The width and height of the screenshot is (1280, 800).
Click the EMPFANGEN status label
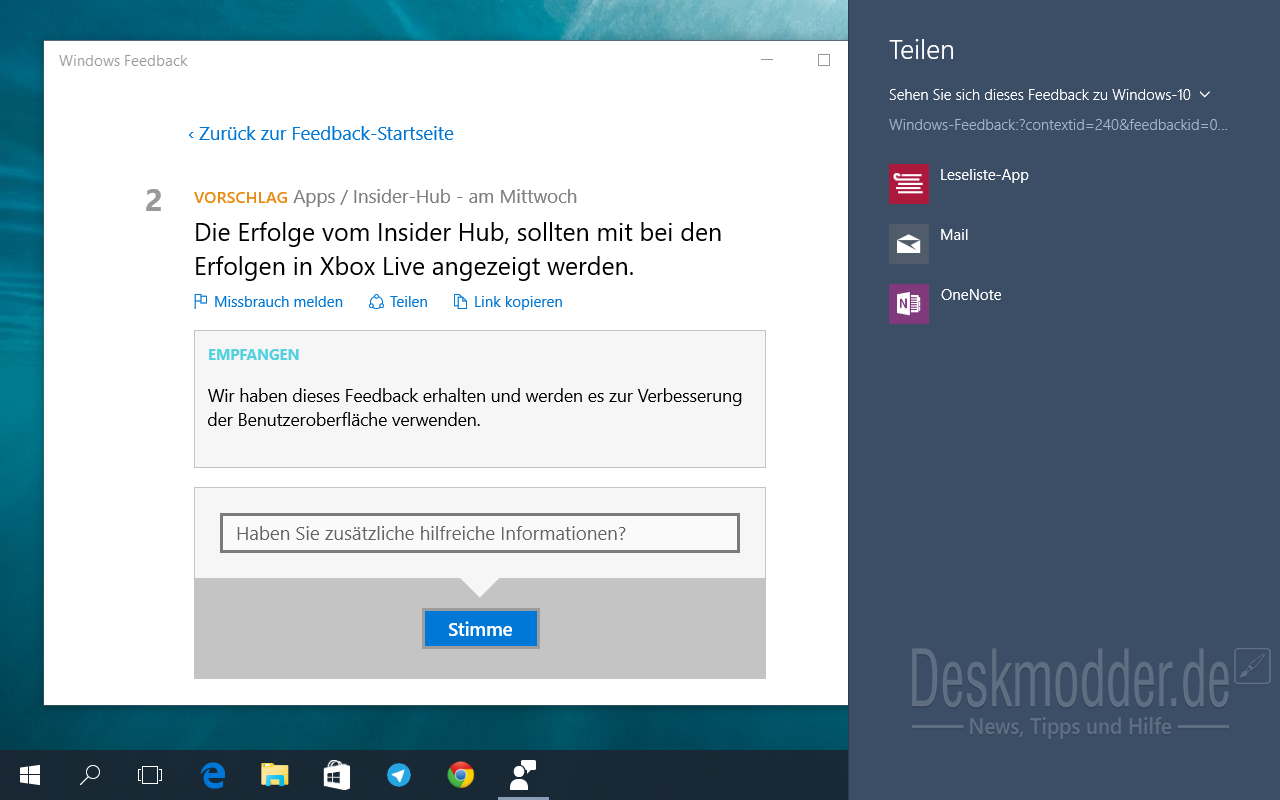click(x=253, y=355)
